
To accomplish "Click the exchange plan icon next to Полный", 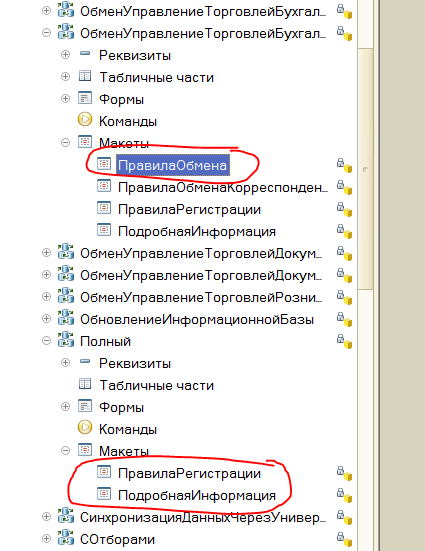I will (x=66, y=340).
